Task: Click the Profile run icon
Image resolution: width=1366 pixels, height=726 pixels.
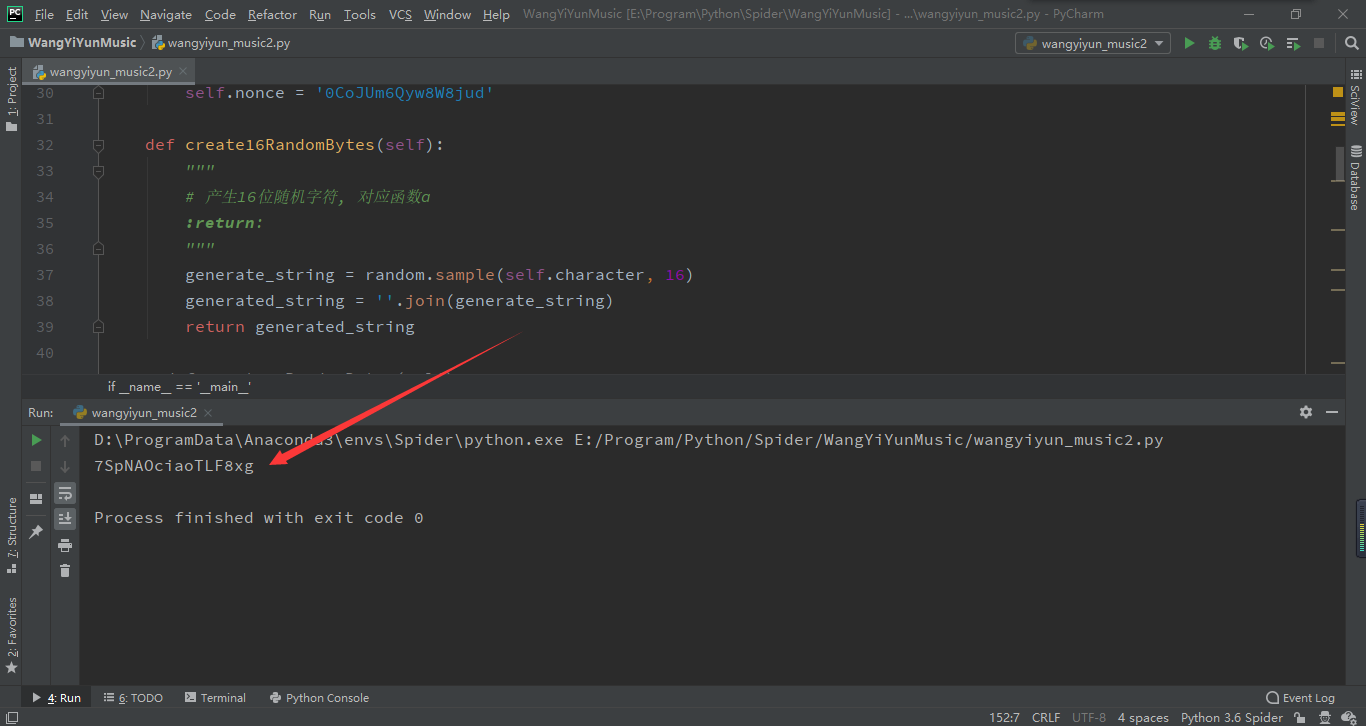Action: pyautogui.click(x=1267, y=43)
